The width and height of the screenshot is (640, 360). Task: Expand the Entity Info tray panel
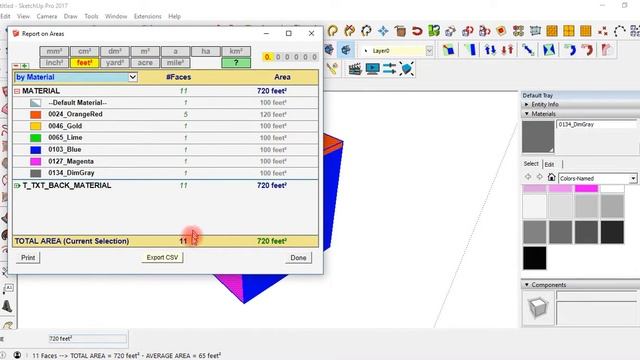click(527, 104)
